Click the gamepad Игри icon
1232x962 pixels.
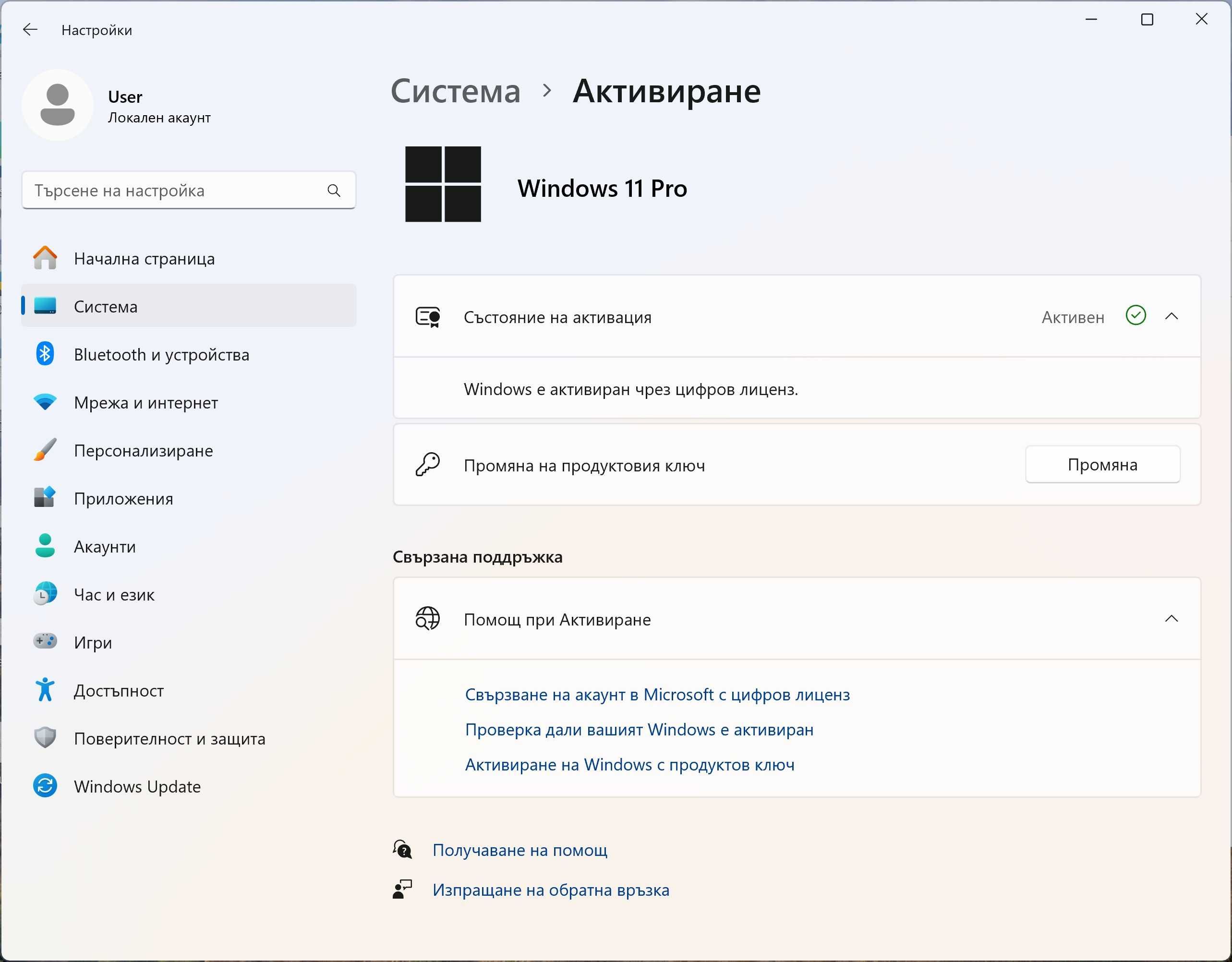[x=45, y=641]
